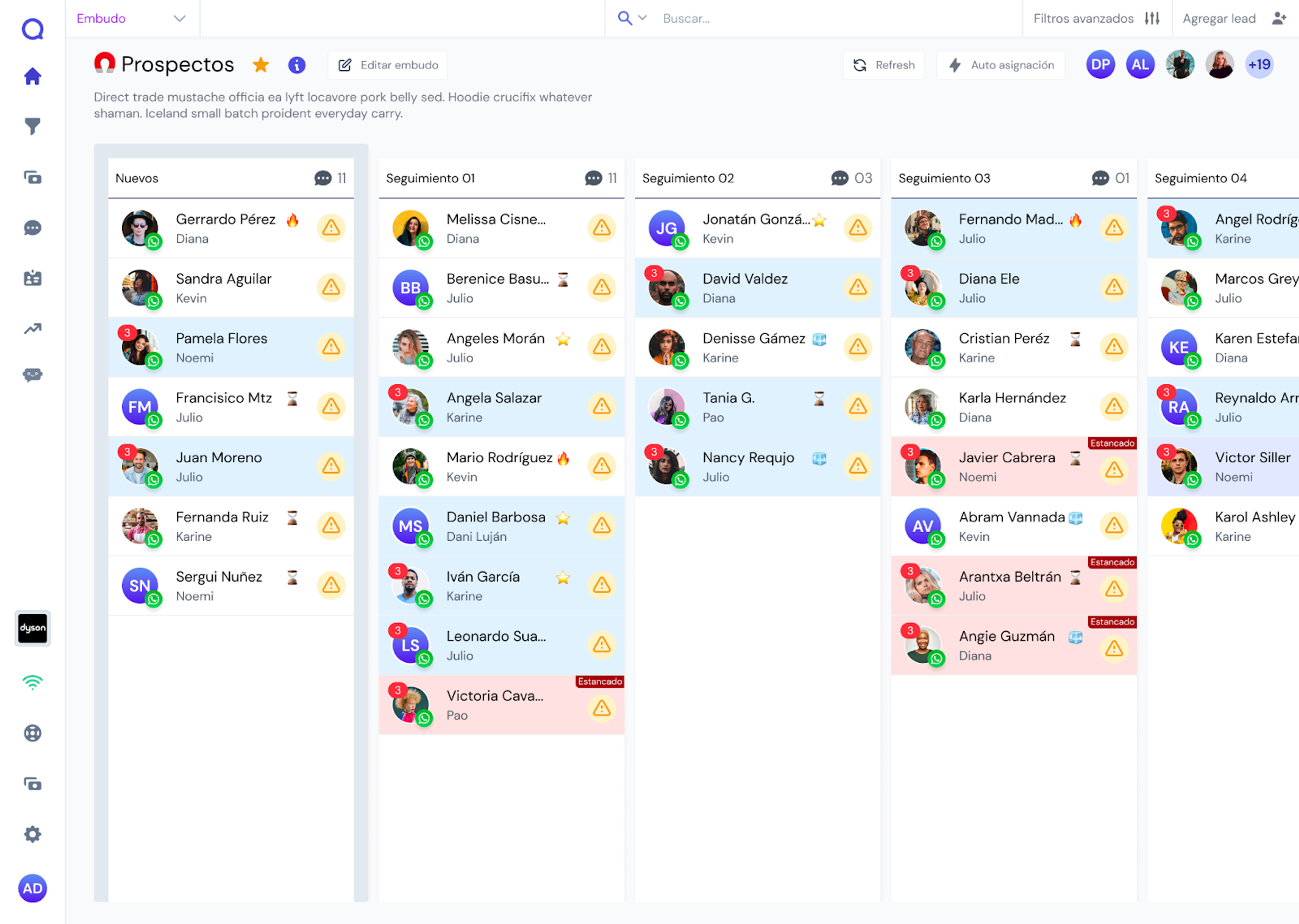The height and width of the screenshot is (924, 1299).
Task: Expand the search type chevron
Action: (643, 18)
